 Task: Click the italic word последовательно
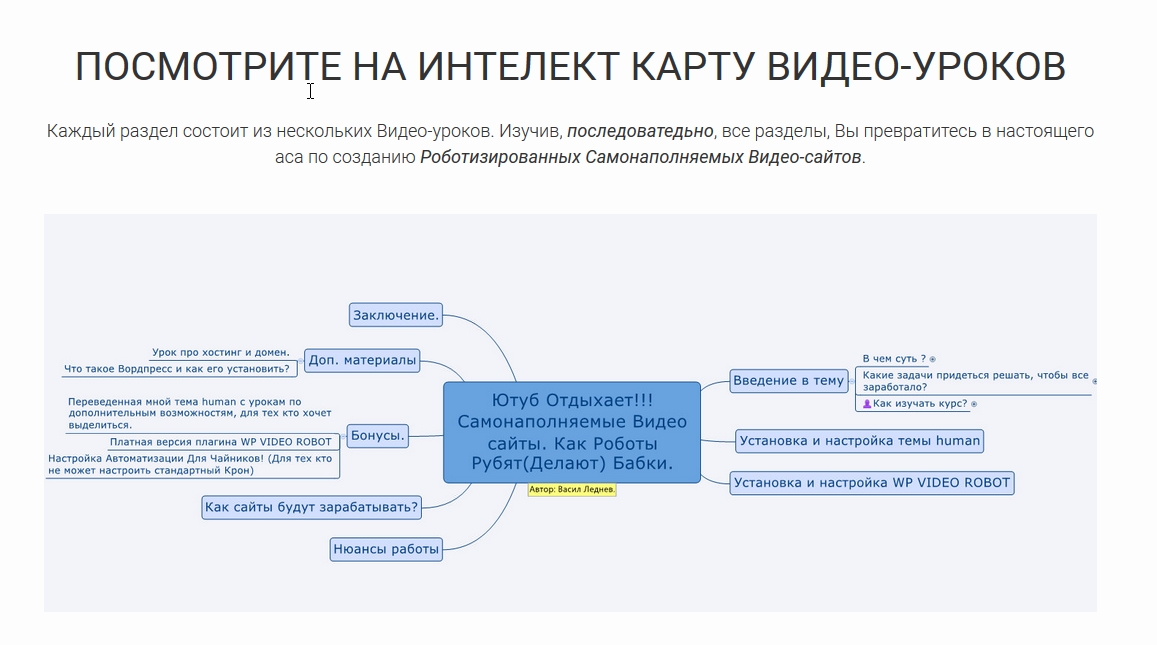click(x=640, y=131)
